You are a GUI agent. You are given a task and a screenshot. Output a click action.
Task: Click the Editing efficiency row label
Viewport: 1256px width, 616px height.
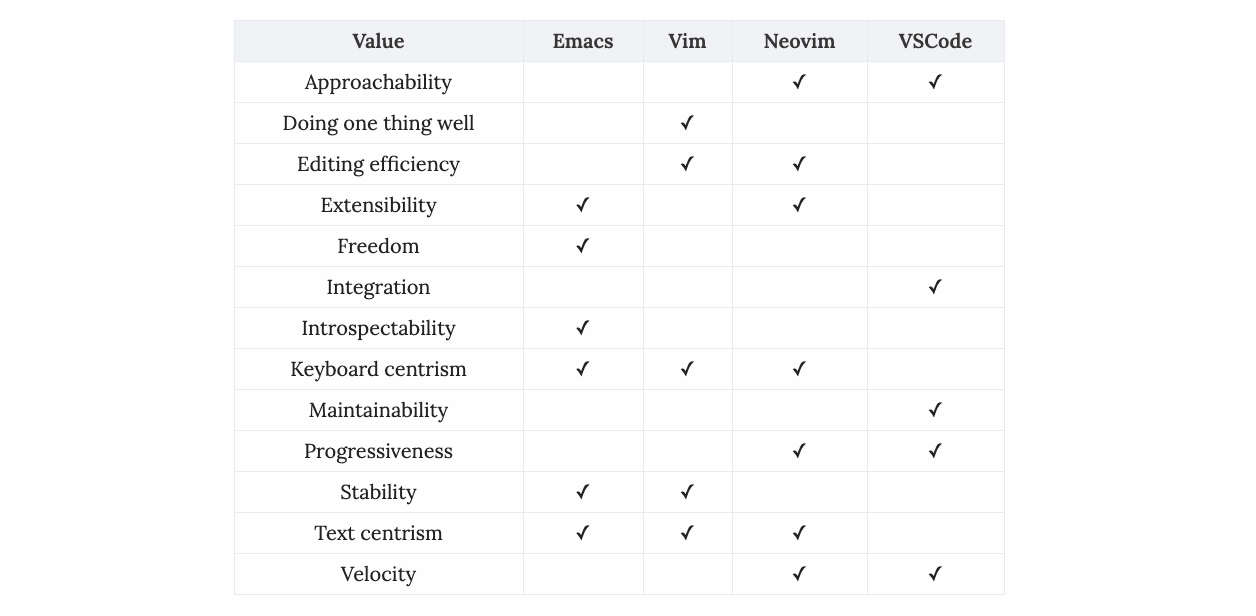378,164
